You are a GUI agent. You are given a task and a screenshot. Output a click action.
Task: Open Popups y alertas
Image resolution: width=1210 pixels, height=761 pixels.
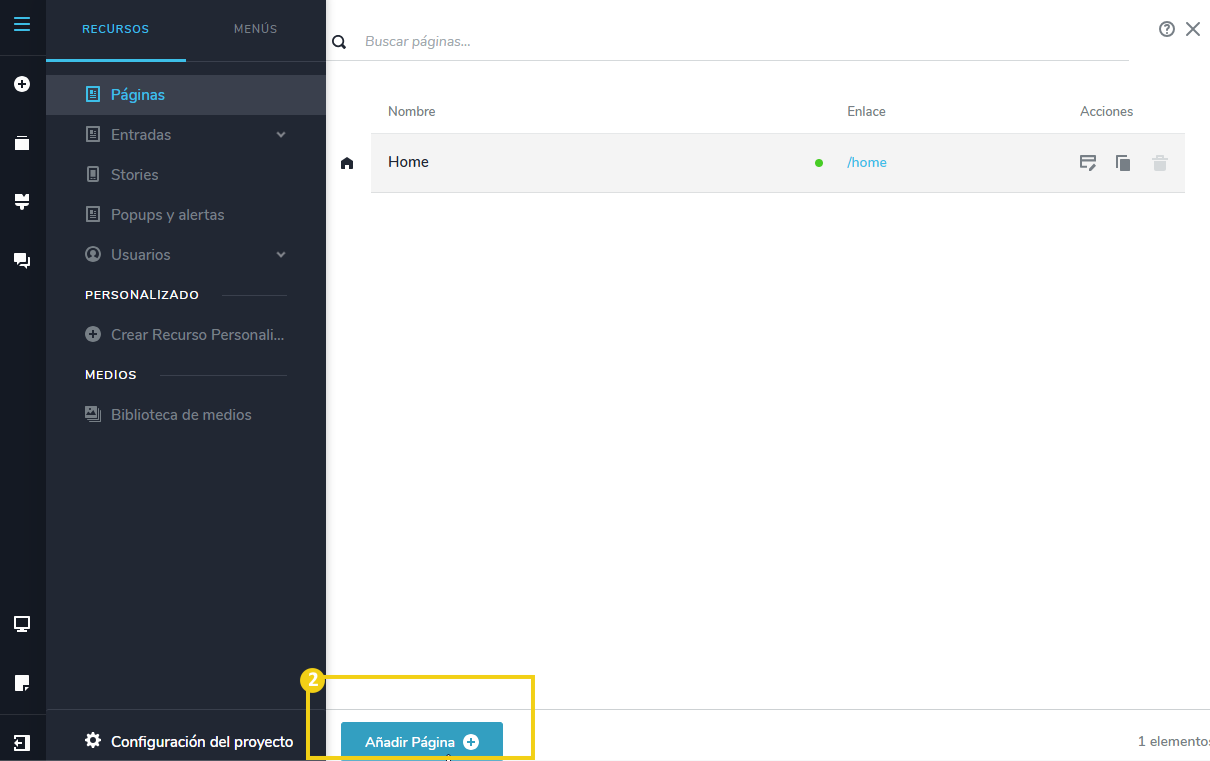(186, 215)
